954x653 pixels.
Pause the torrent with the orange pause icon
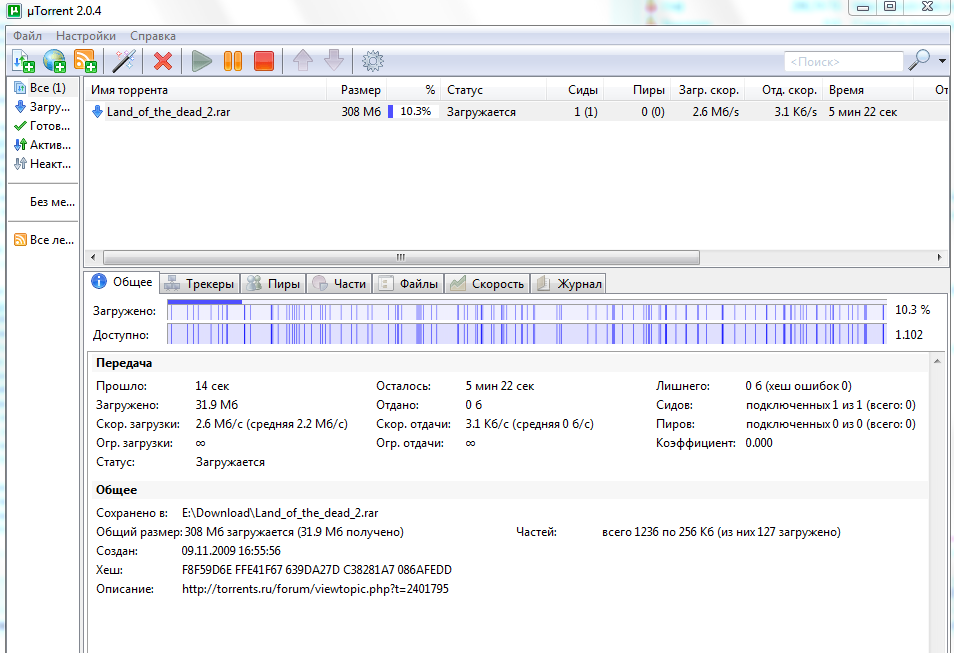[x=233, y=61]
